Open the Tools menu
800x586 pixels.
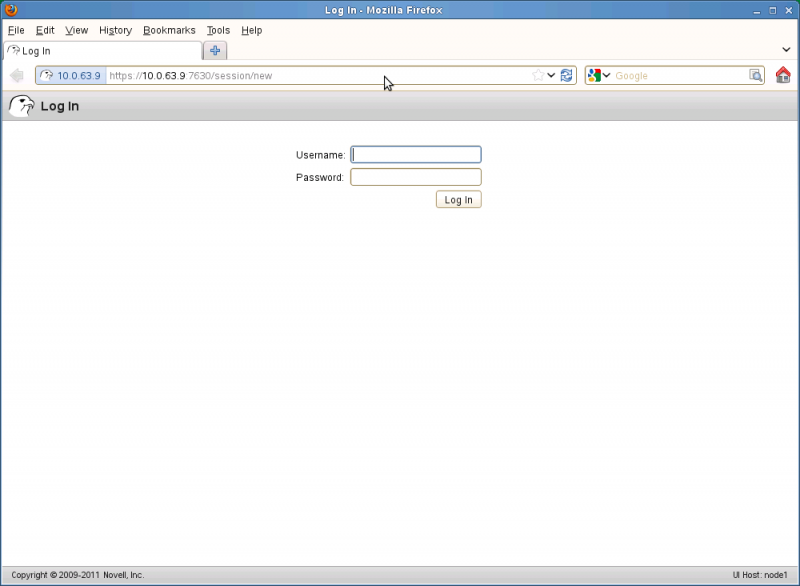tap(218, 30)
